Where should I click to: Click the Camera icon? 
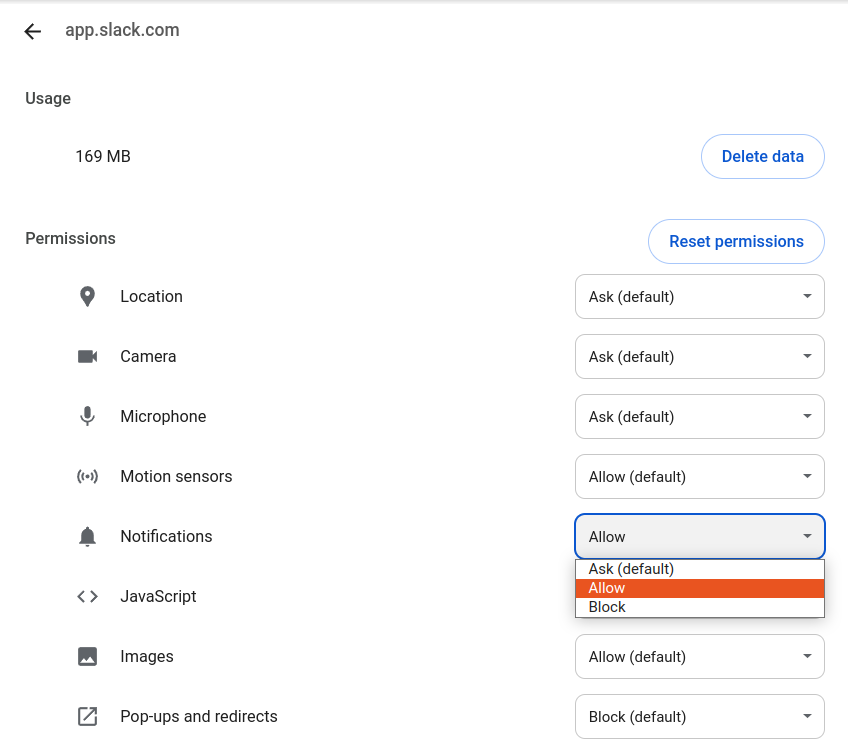click(x=87, y=356)
